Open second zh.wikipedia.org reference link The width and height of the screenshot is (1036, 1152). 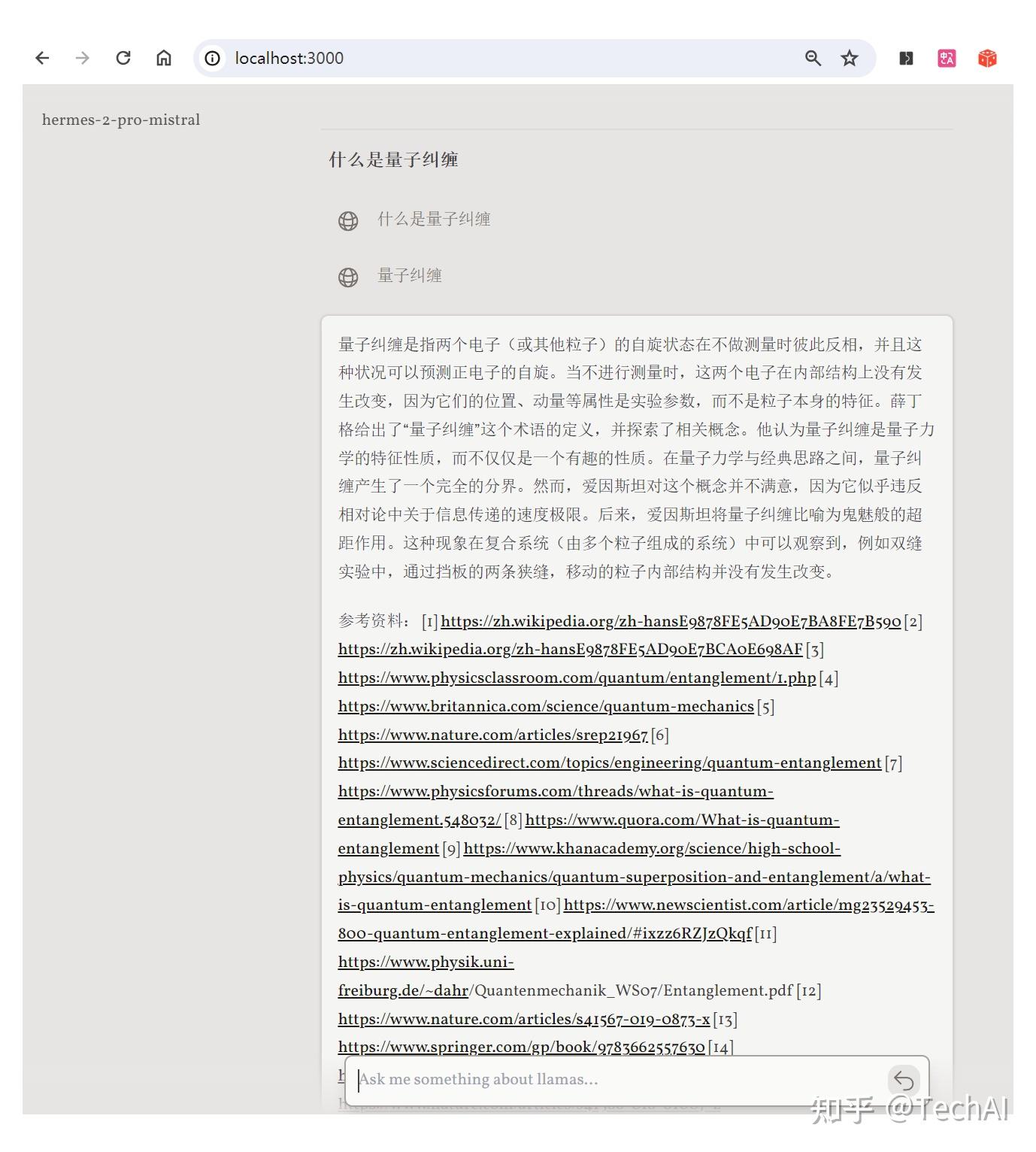[571, 649]
